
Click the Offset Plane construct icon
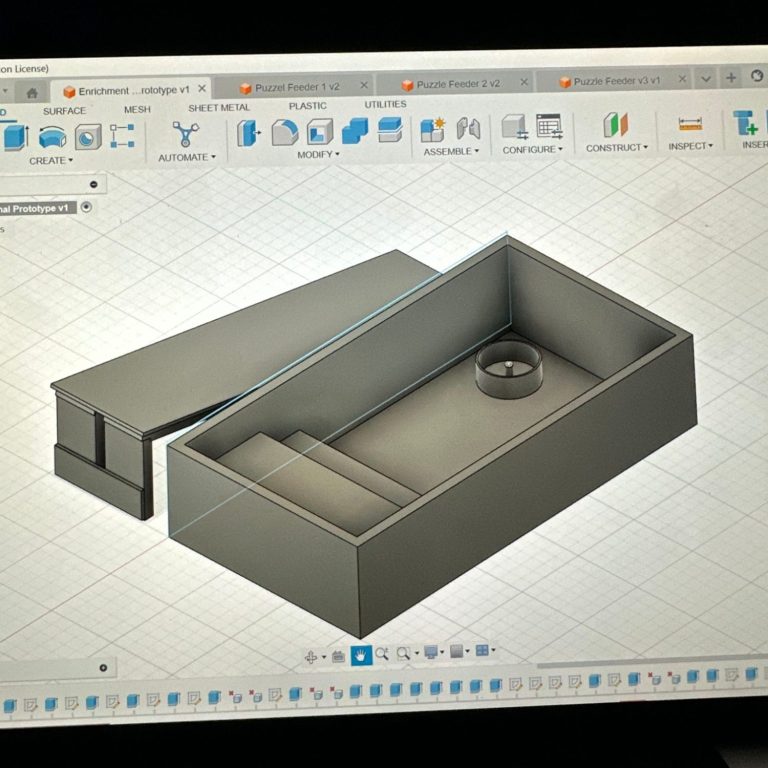615,126
